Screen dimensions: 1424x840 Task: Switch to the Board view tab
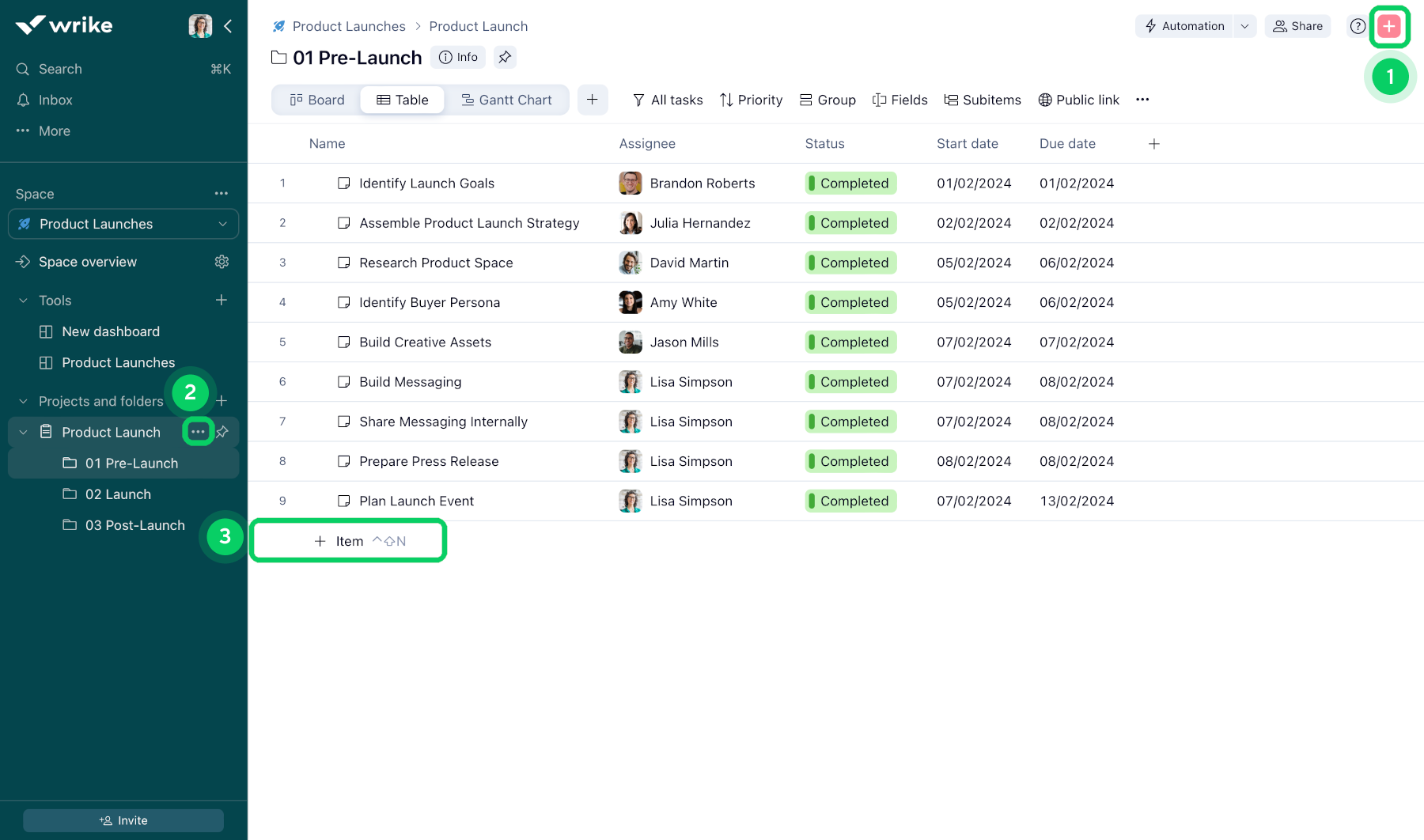(316, 100)
